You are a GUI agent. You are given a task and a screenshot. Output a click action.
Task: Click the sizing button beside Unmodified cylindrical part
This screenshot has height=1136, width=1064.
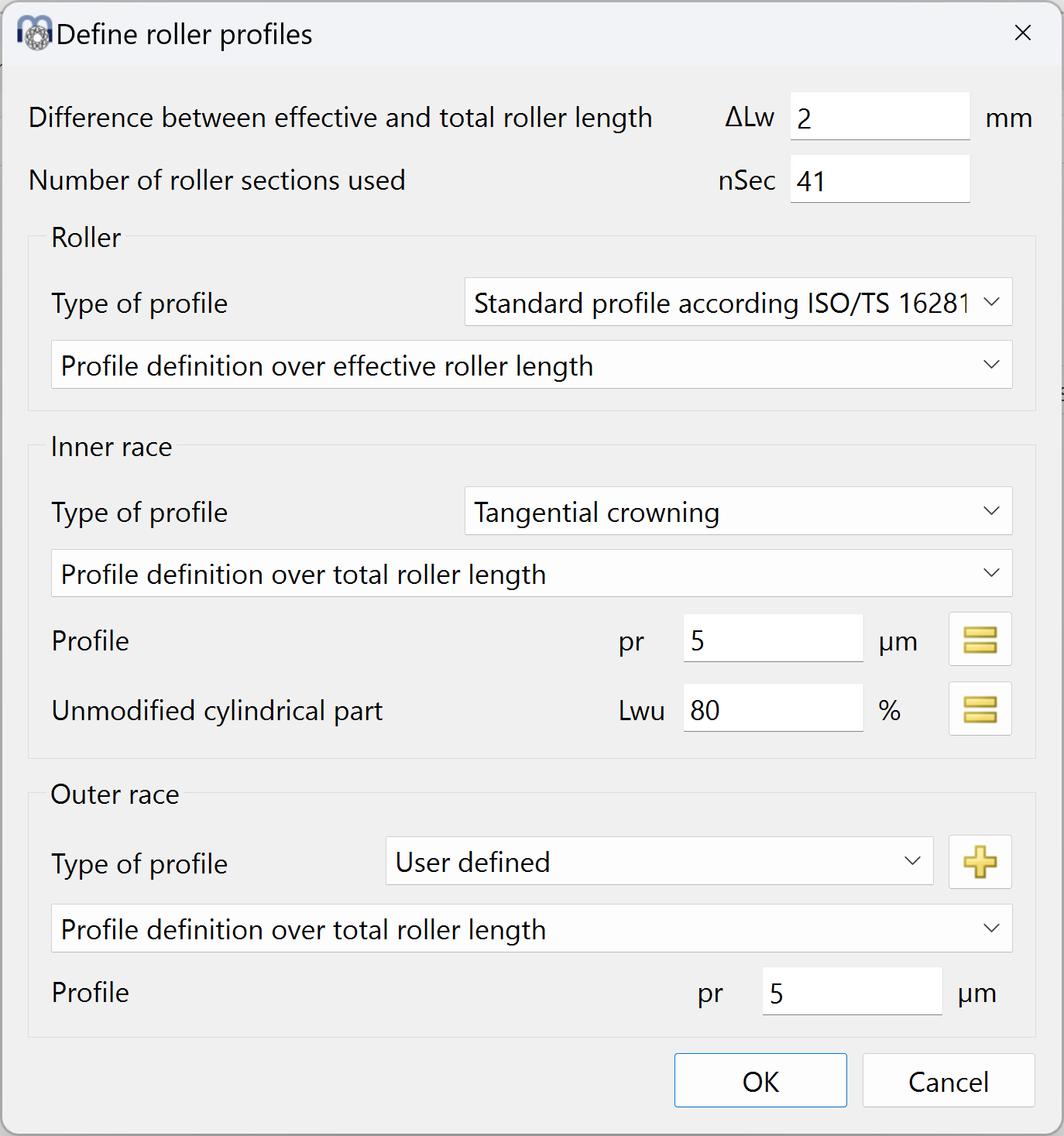pos(980,709)
